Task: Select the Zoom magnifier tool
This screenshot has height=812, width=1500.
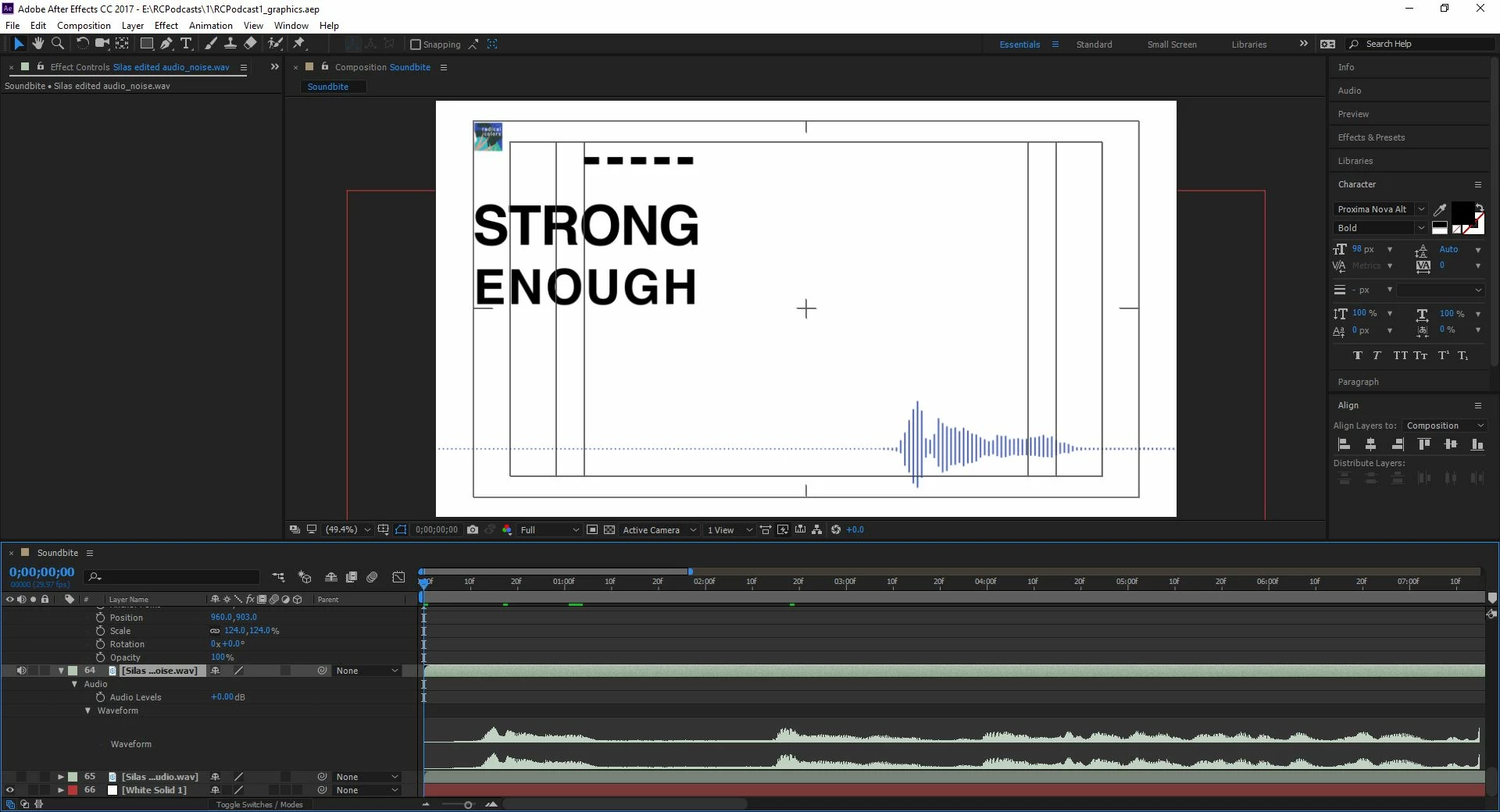Action: pyautogui.click(x=57, y=44)
